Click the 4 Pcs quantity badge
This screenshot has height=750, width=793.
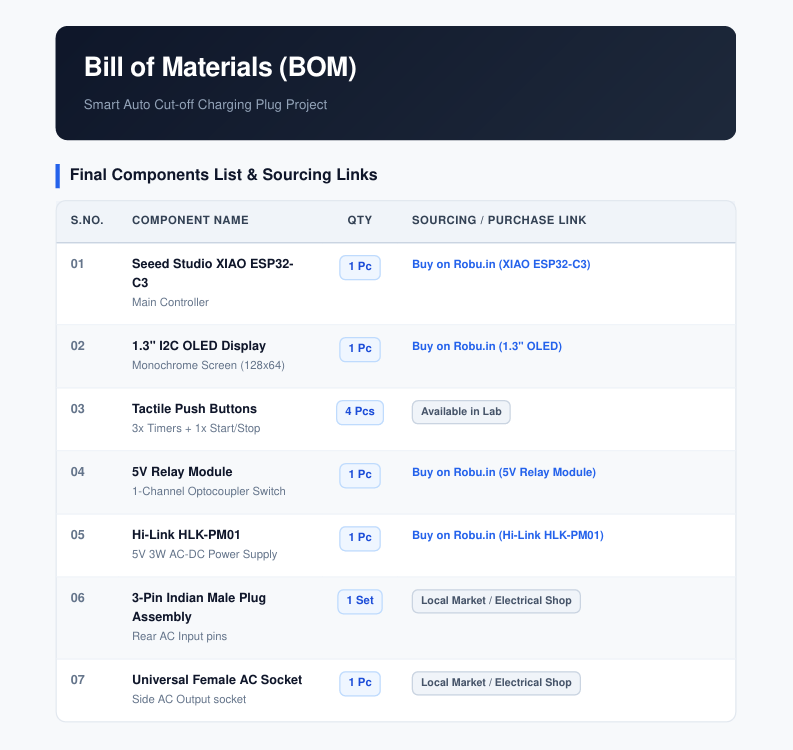[360, 412]
